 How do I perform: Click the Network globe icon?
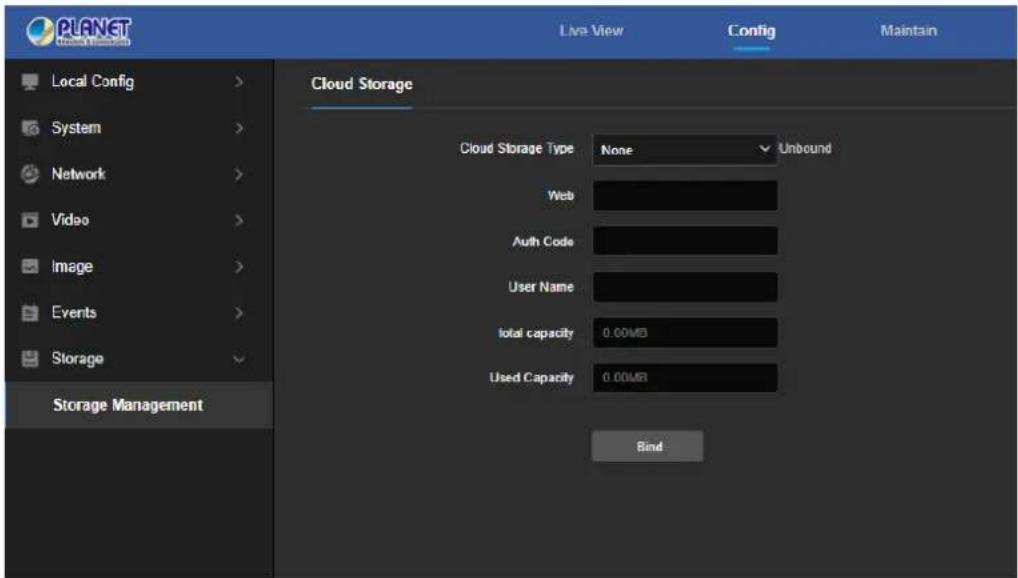tap(30, 174)
